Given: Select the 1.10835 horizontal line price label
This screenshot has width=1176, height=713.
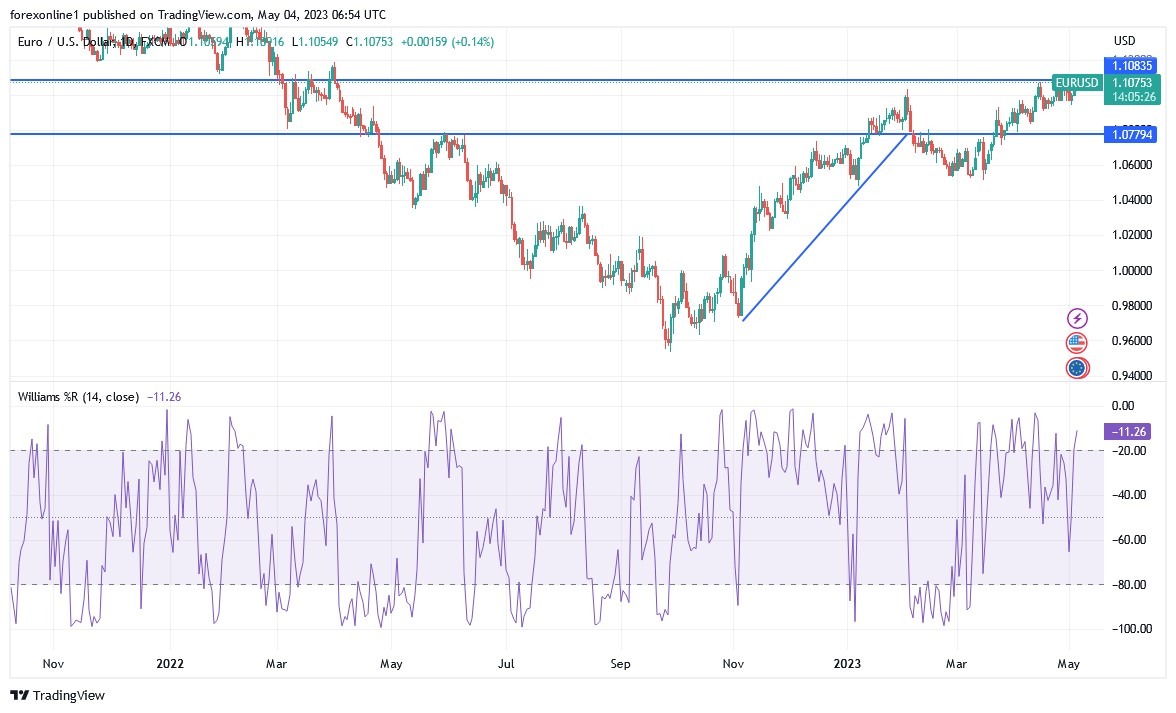Looking at the screenshot, I should [x=1132, y=66].
